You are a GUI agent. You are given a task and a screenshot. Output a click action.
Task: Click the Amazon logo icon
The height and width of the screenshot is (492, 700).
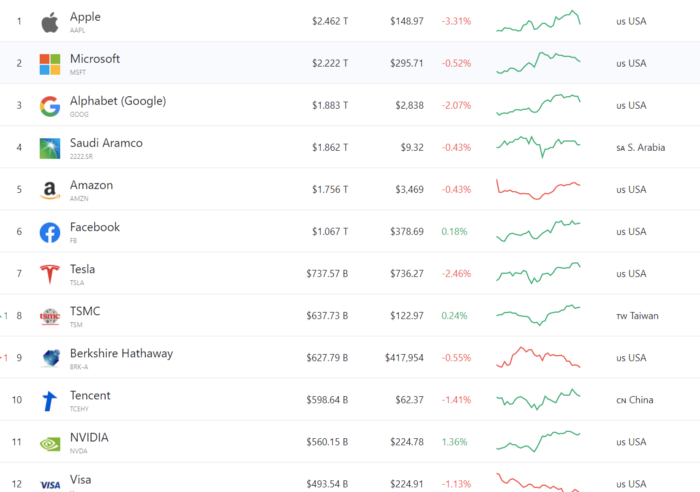pyautogui.click(x=50, y=191)
